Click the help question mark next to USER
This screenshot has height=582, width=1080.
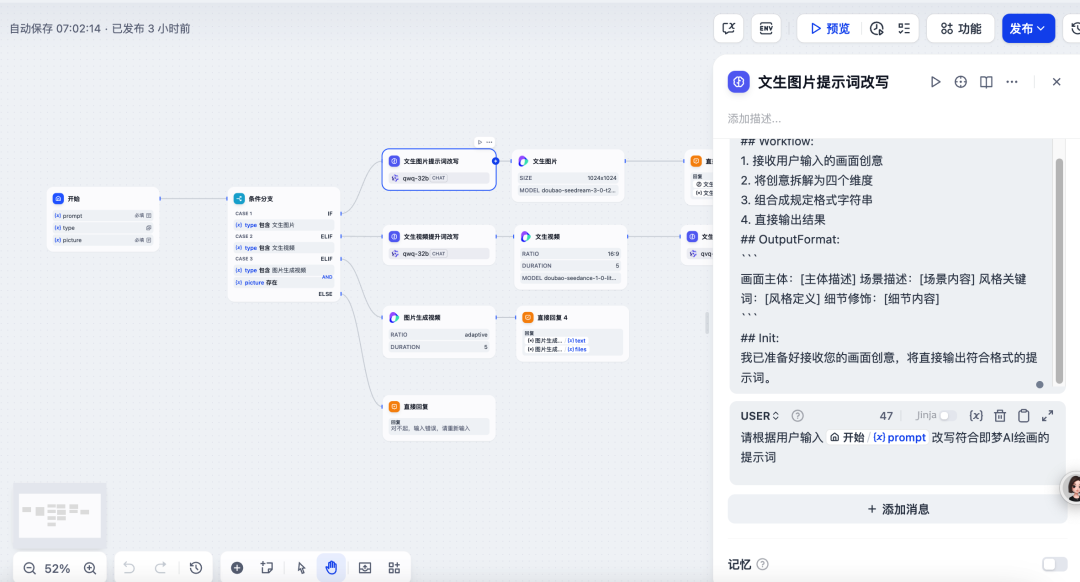[x=798, y=416]
